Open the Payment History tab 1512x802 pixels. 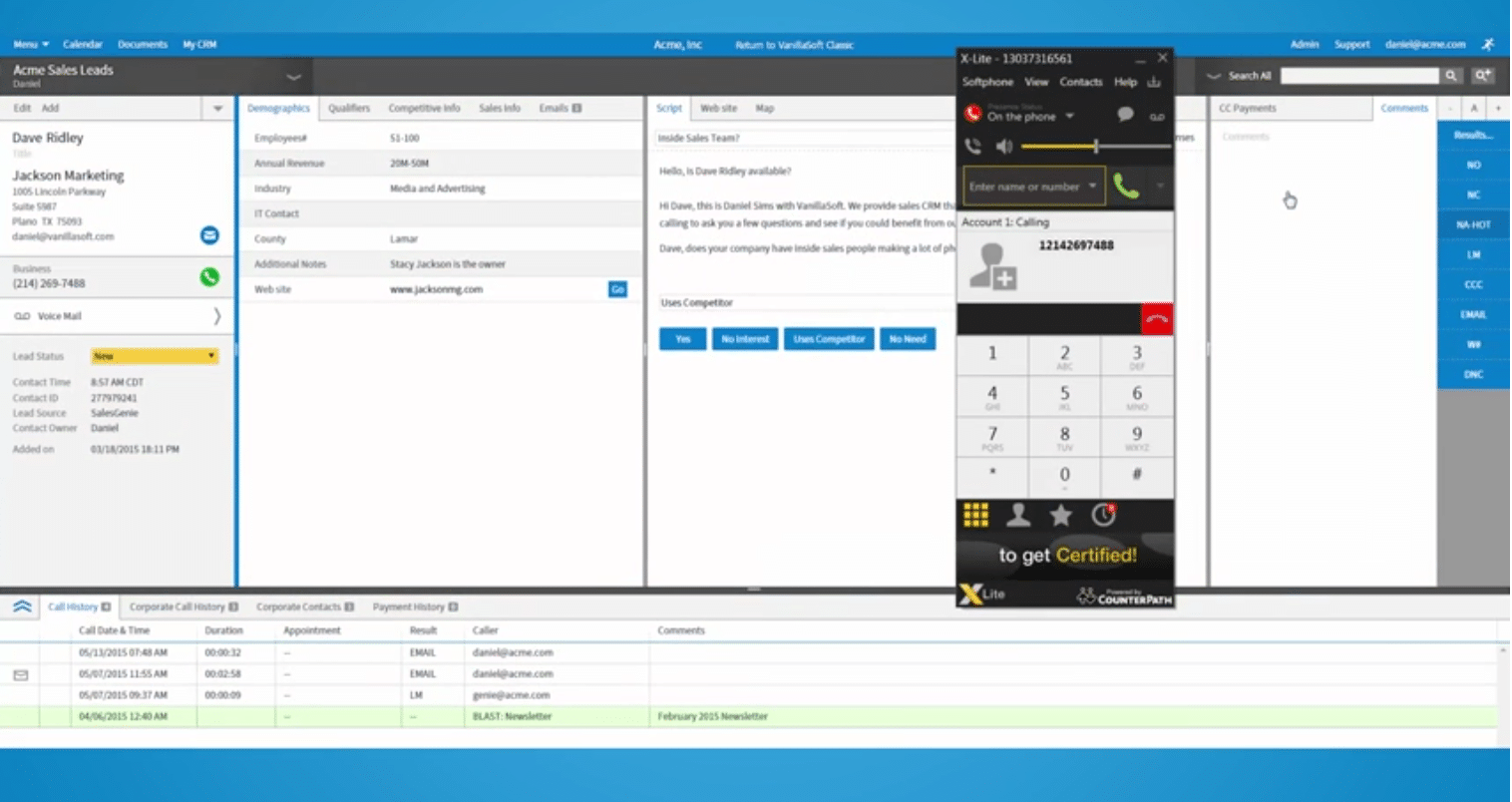415,606
